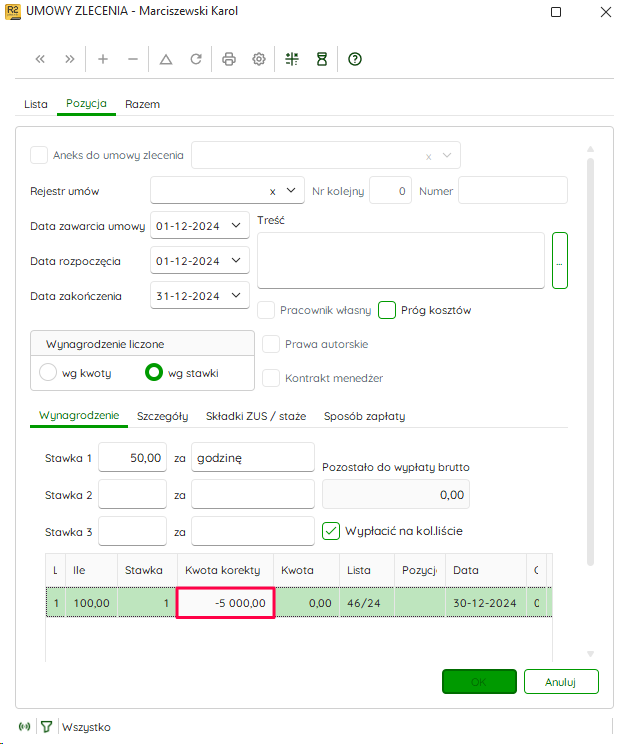Expand the Rejestr umów dropdown arrow
This screenshot has height=744, width=622.
291,190
